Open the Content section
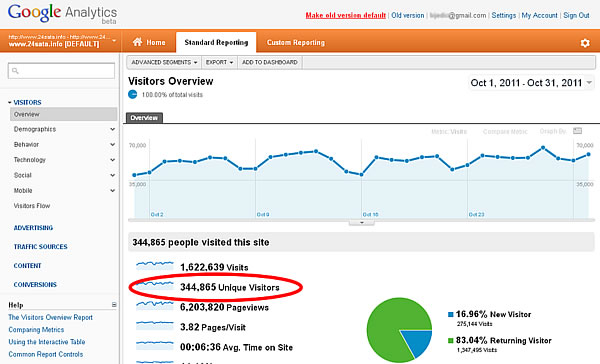The width and height of the screenshot is (600, 364). [x=28, y=266]
